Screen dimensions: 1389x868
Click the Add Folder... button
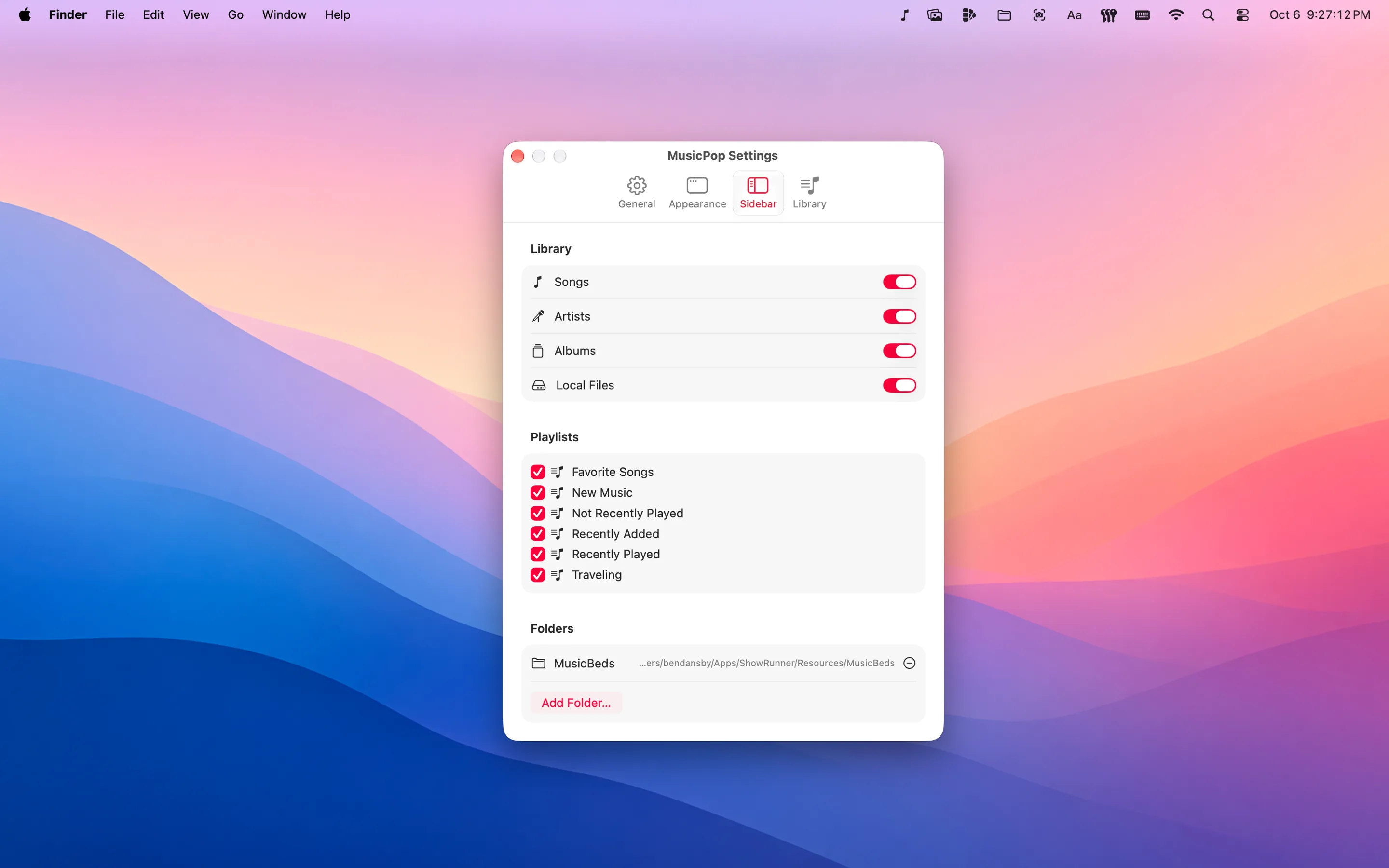(x=576, y=703)
